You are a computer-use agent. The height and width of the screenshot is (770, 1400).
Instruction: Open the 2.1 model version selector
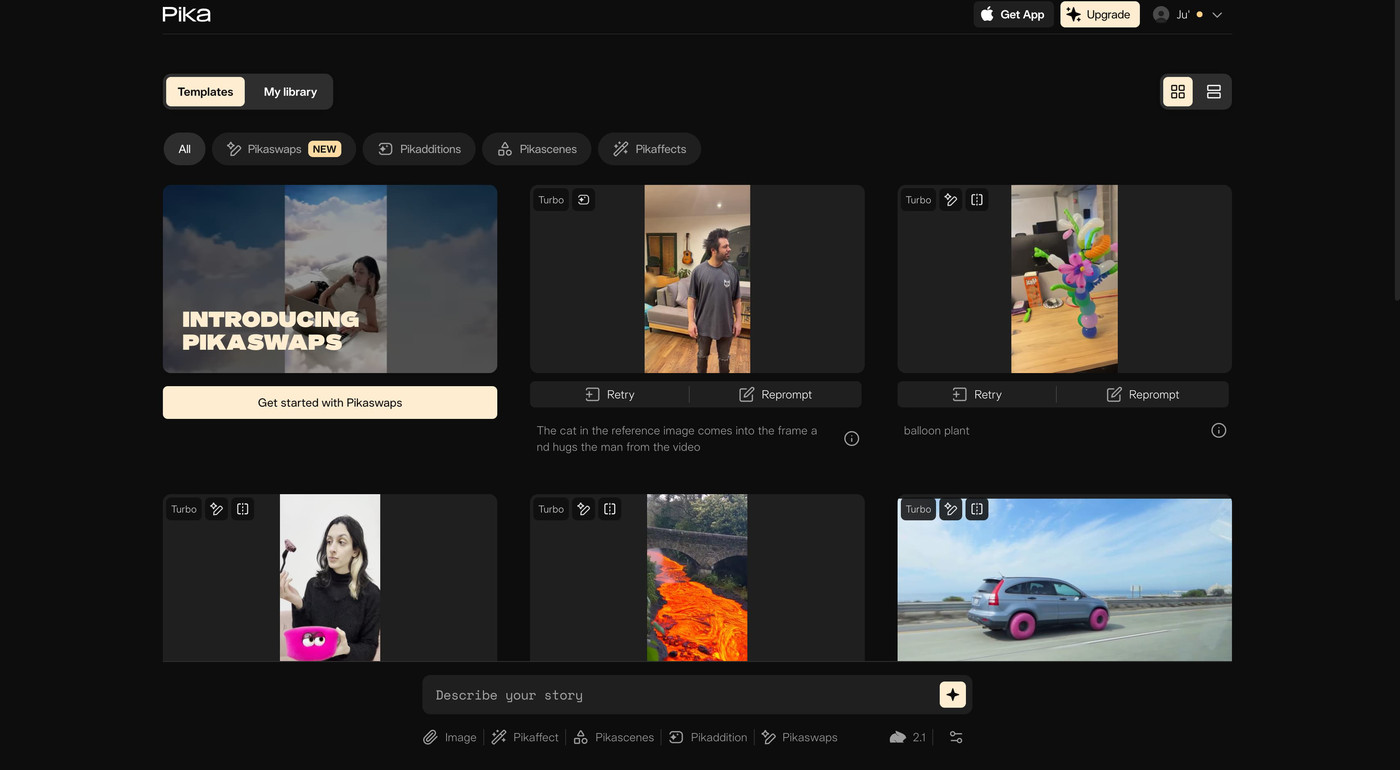(908, 737)
